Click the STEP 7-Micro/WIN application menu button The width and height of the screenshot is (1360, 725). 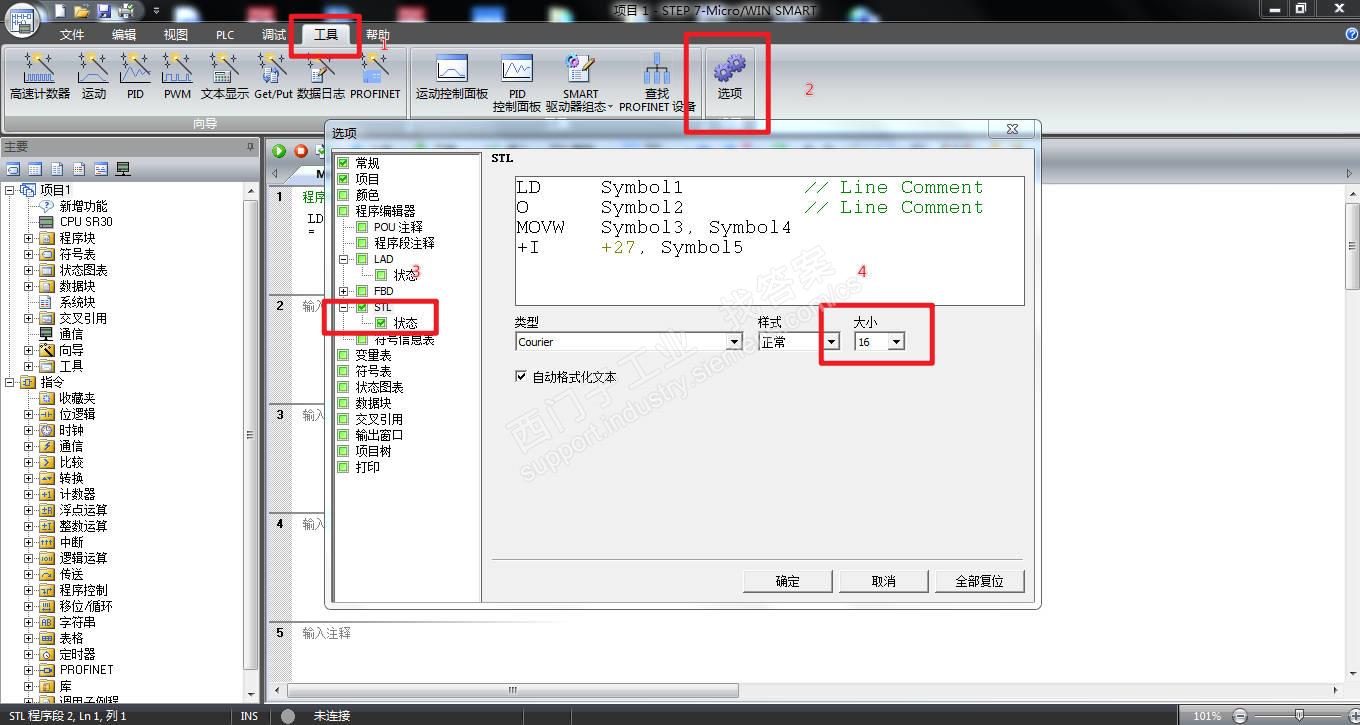pyautogui.click(x=22, y=22)
